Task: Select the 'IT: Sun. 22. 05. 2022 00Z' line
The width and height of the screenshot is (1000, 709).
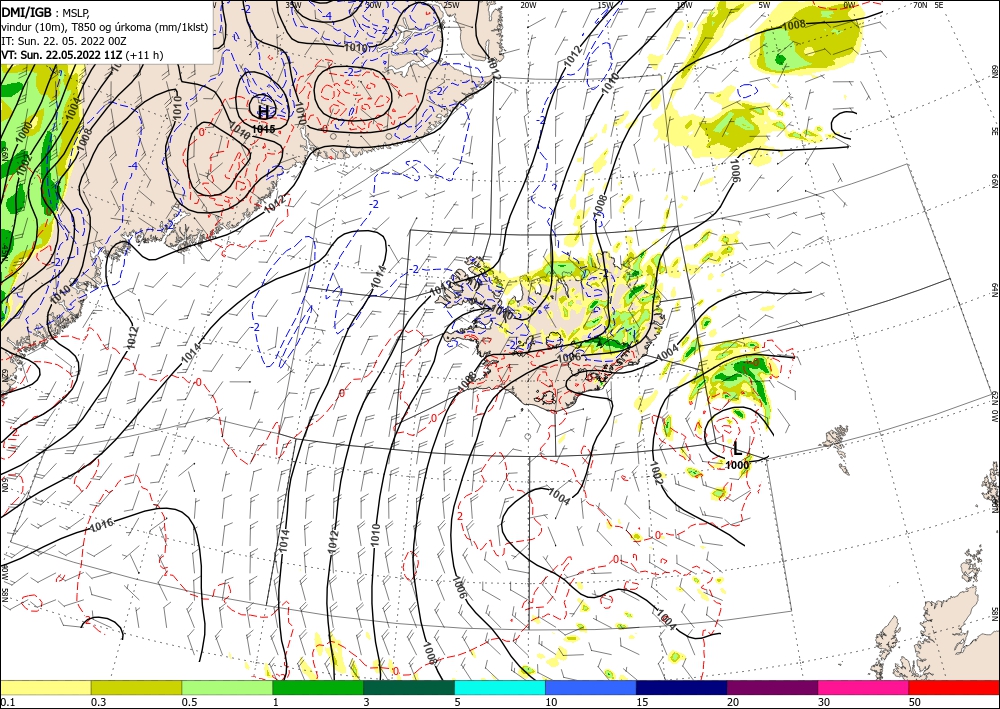Action: (x=64, y=41)
